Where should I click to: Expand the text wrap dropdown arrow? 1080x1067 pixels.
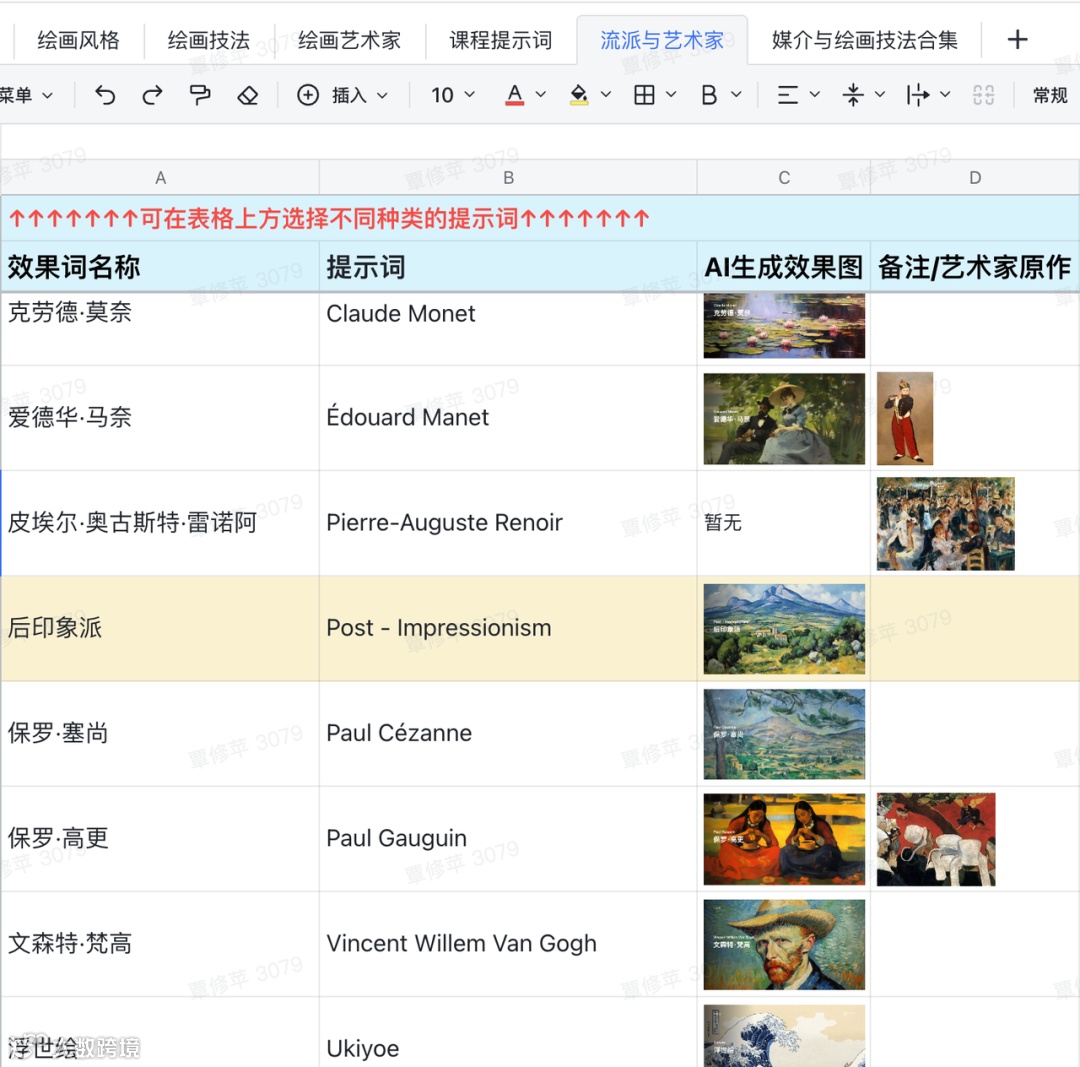(x=945, y=94)
